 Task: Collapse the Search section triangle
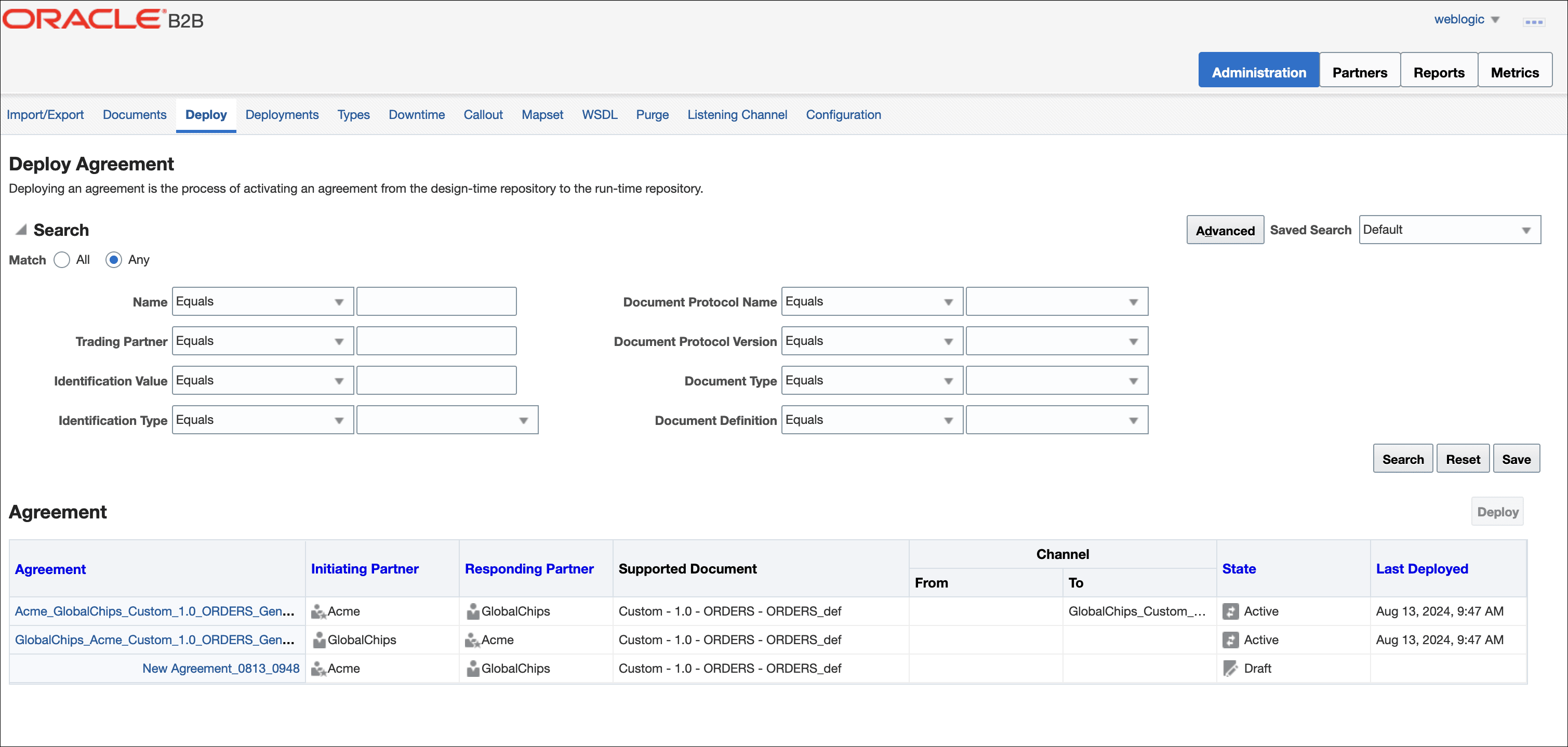click(21, 230)
